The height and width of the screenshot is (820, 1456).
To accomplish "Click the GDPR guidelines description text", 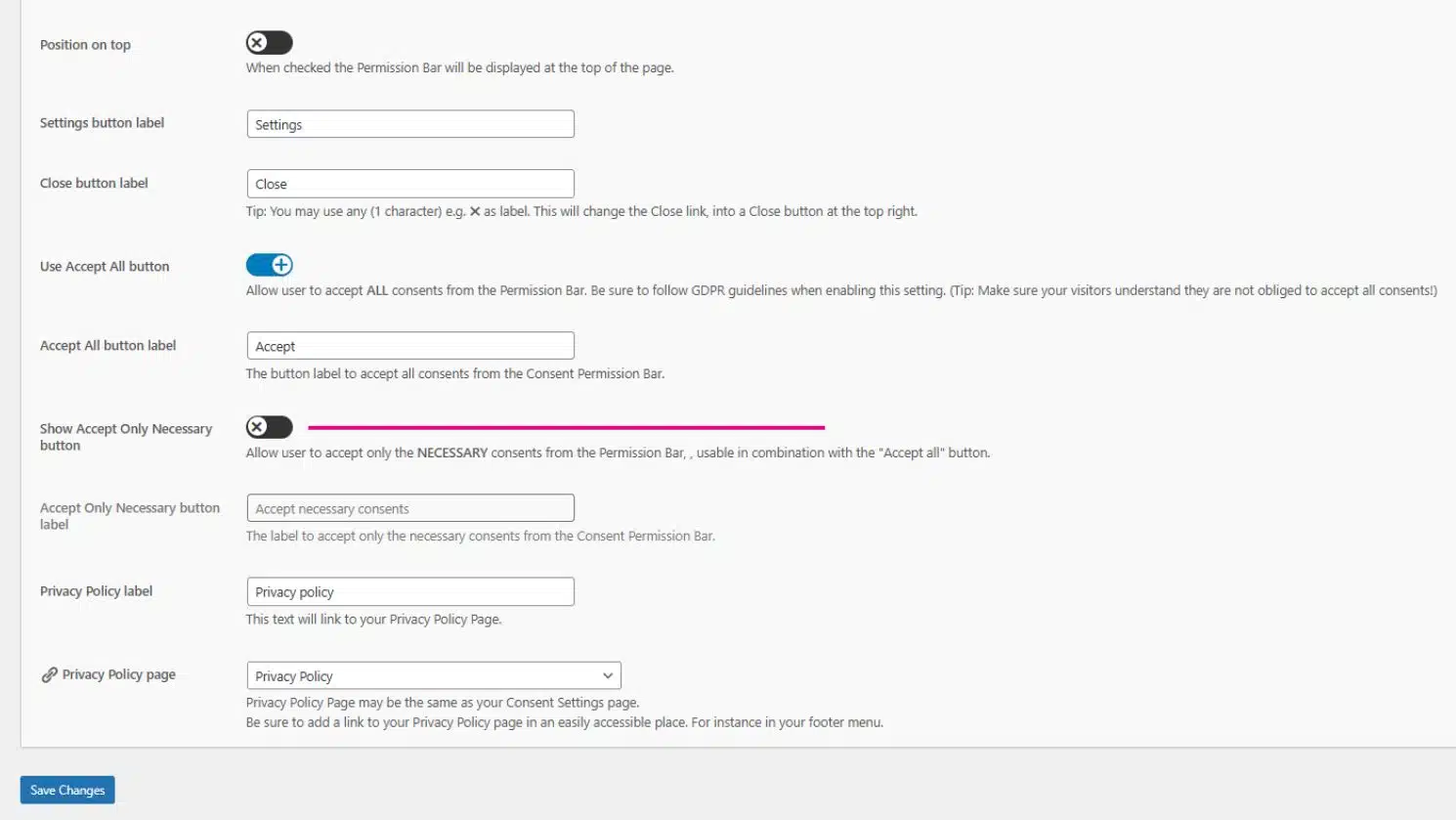I will 841,291.
